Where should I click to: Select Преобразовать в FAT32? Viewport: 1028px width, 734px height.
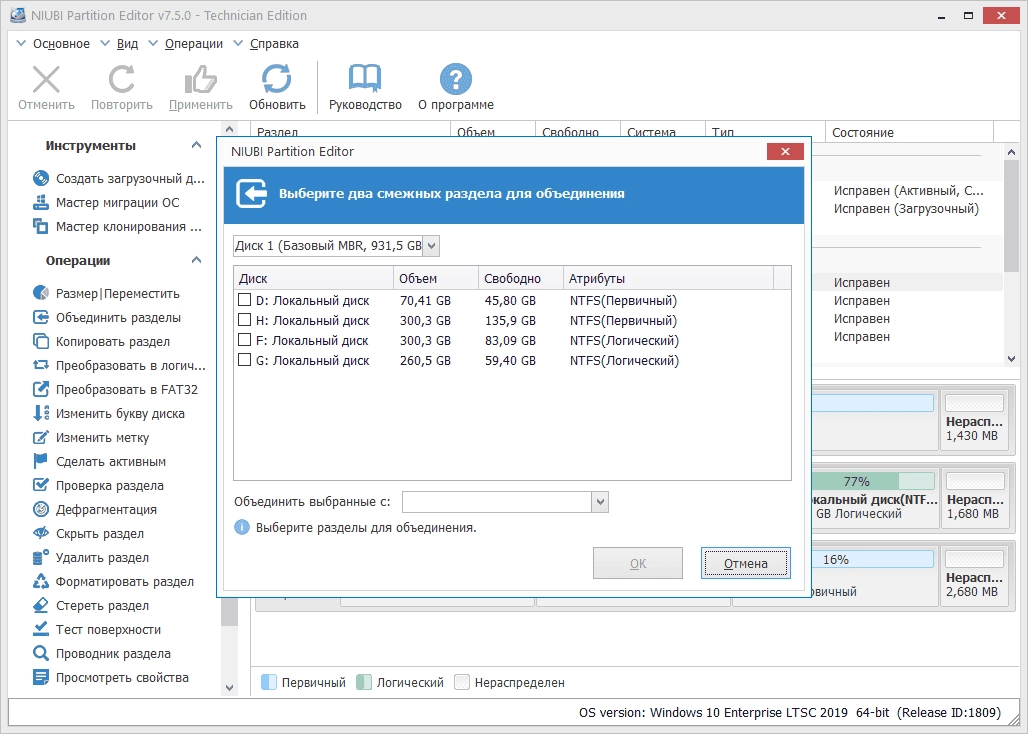[x=115, y=389]
